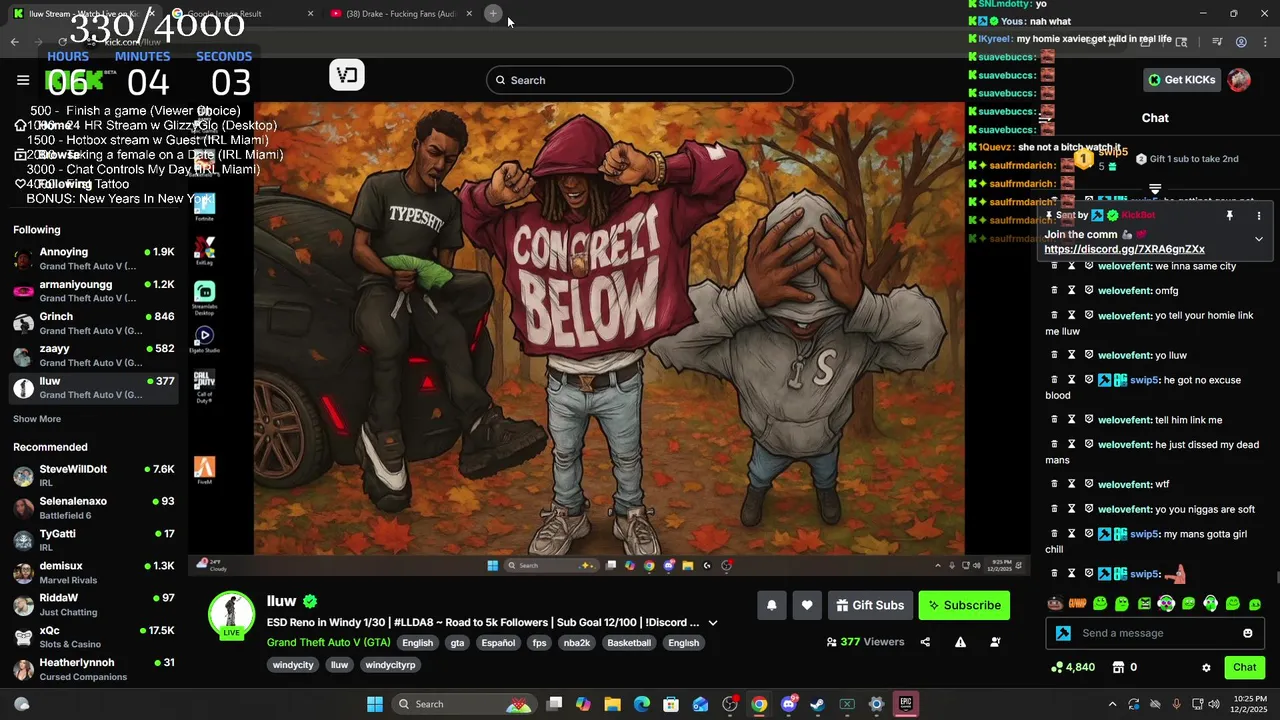
Task: Open Heatherlynnoh recommended channel
Action: coord(94,669)
